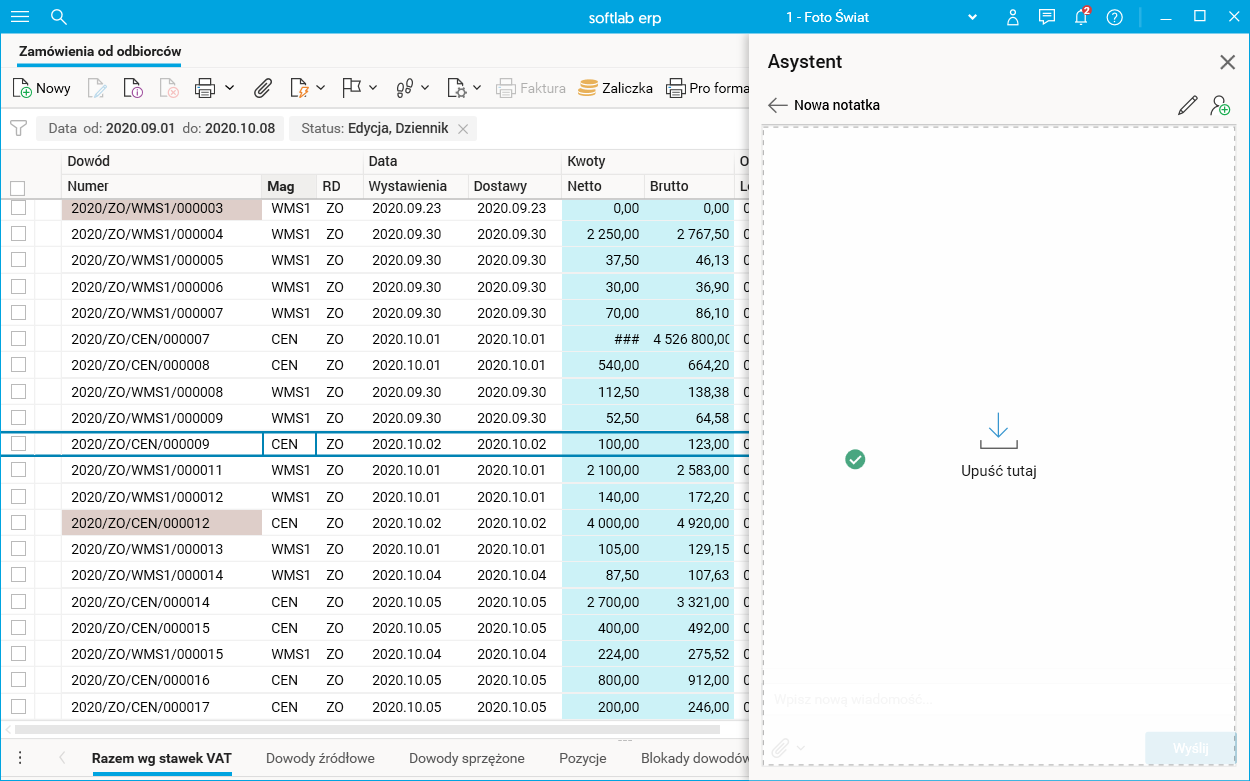The width and height of the screenshot is (1250, 781).
Task: Open the Pozycje tab
Action: [x=582, y=758]
